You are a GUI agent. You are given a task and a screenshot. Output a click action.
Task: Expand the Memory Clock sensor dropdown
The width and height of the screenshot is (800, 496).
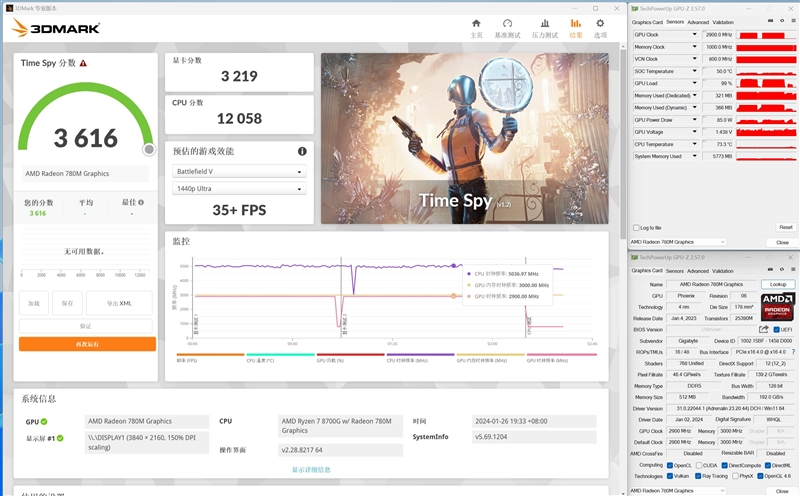[x=694, y=47]
